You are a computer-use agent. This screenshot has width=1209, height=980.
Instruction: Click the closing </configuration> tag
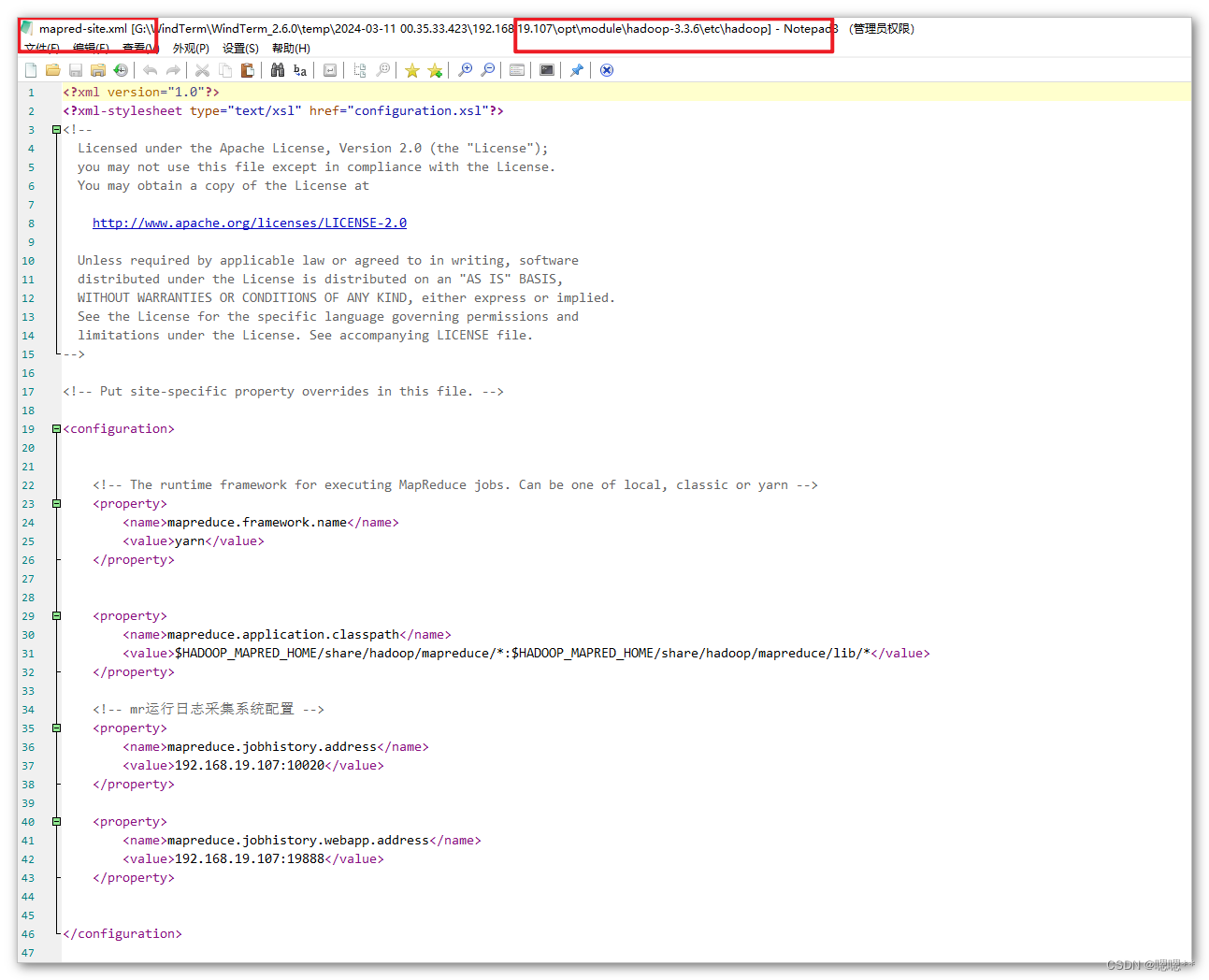click(x=122, y=933)
